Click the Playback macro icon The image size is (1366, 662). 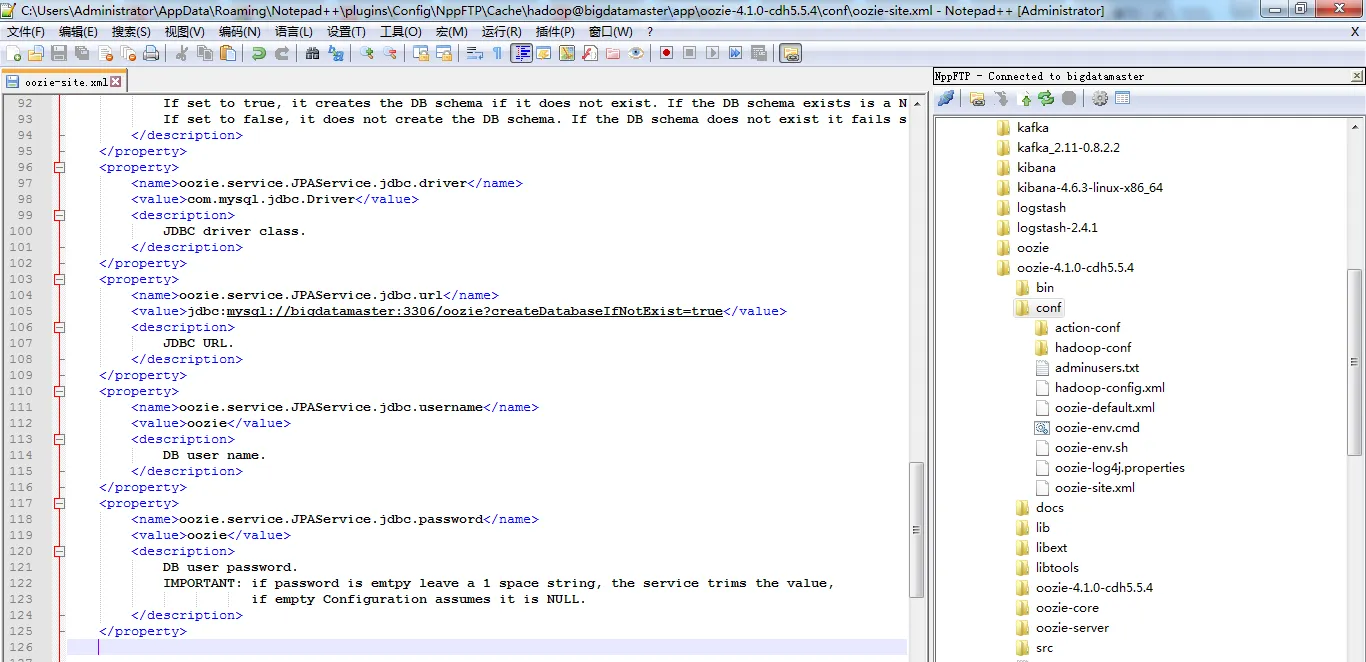point(712,53)
